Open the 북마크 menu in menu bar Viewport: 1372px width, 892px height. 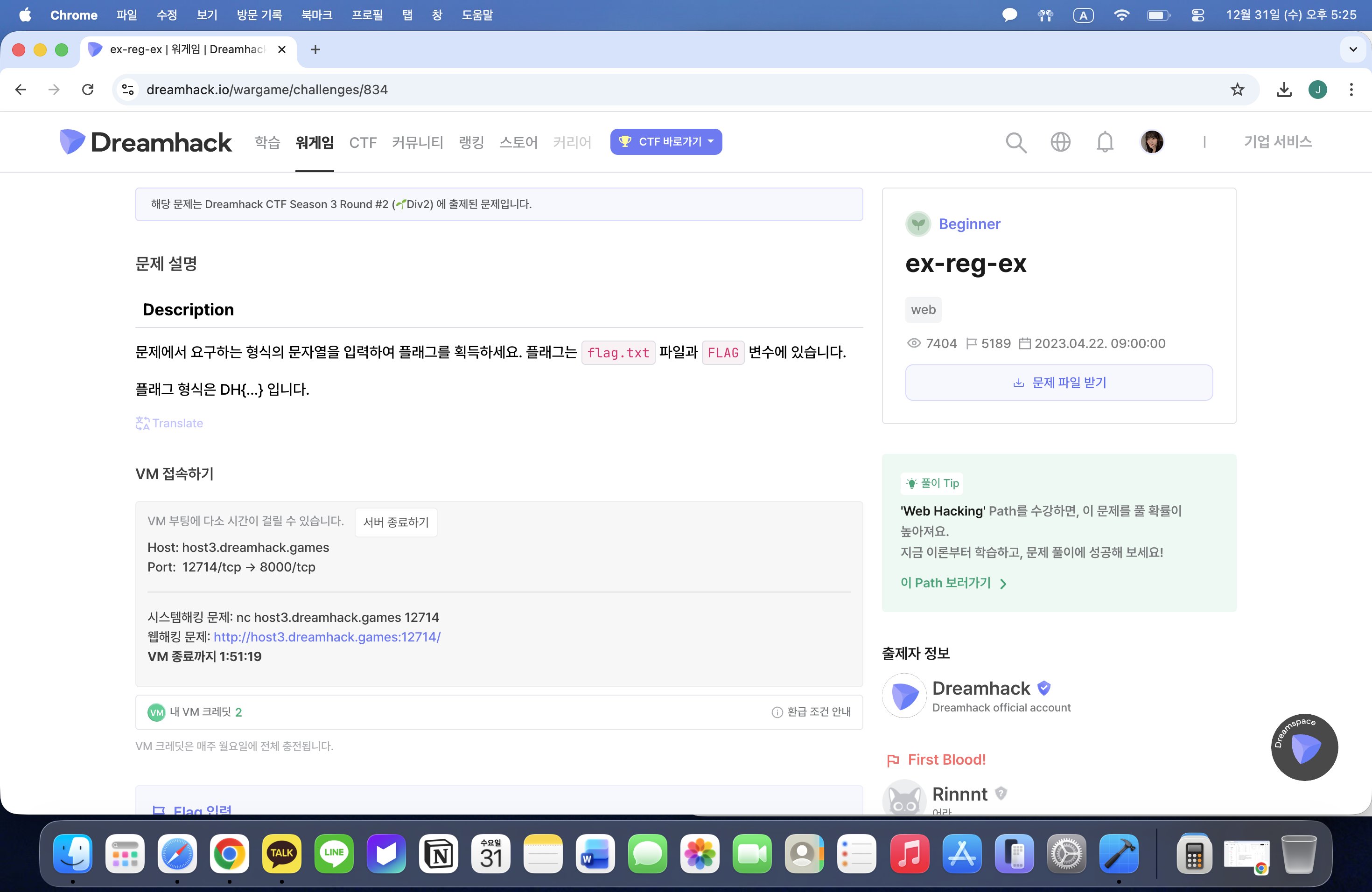pyautogui.click(x=316, y=15)
